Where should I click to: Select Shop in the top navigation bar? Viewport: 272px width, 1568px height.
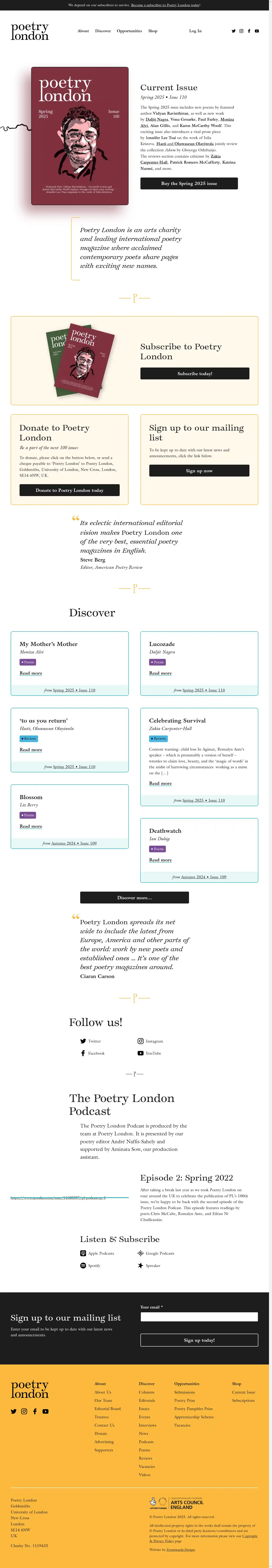(153, 31)
